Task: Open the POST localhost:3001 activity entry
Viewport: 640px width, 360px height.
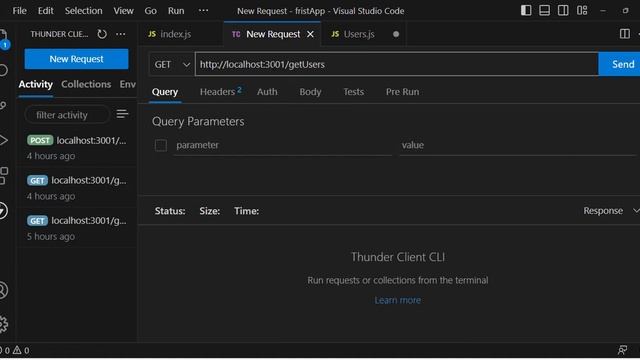Action: [77, 147]
